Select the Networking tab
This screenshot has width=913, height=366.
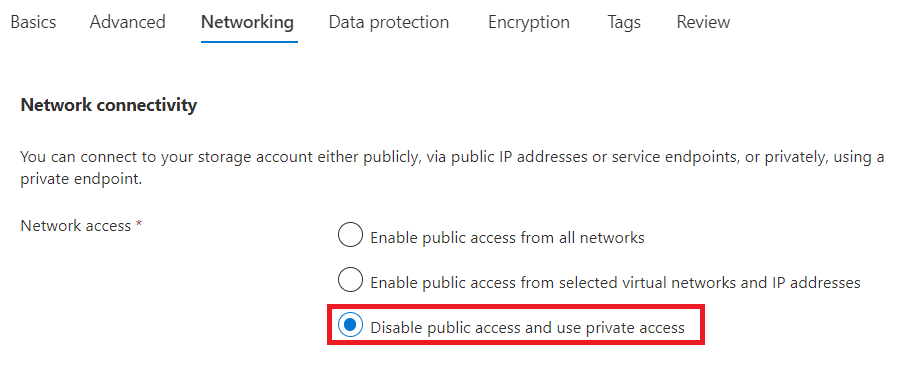[x=247, y=22]
